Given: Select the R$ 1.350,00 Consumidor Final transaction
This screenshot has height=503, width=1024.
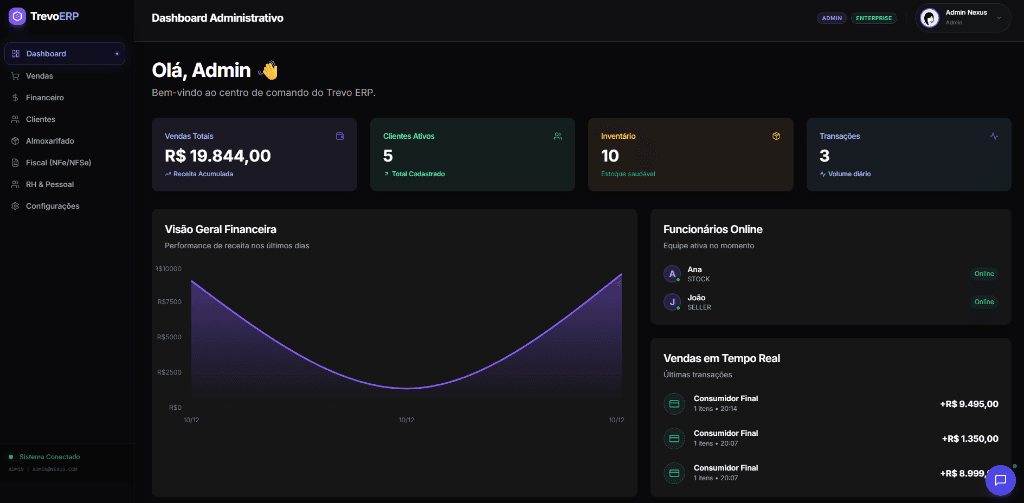Looking at the screenshot, I should coord(830,438).
